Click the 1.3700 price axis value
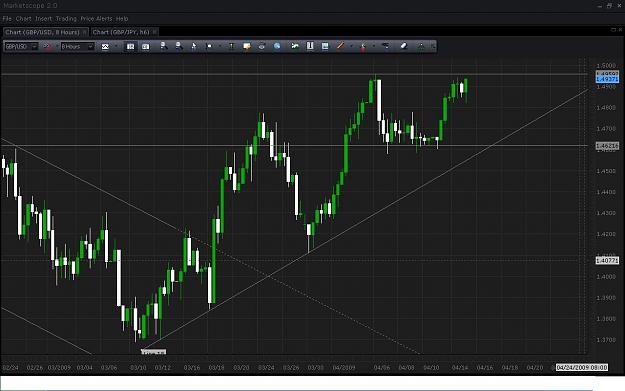The width and height of the screenshot is (625, 391). tap(606, 340)
